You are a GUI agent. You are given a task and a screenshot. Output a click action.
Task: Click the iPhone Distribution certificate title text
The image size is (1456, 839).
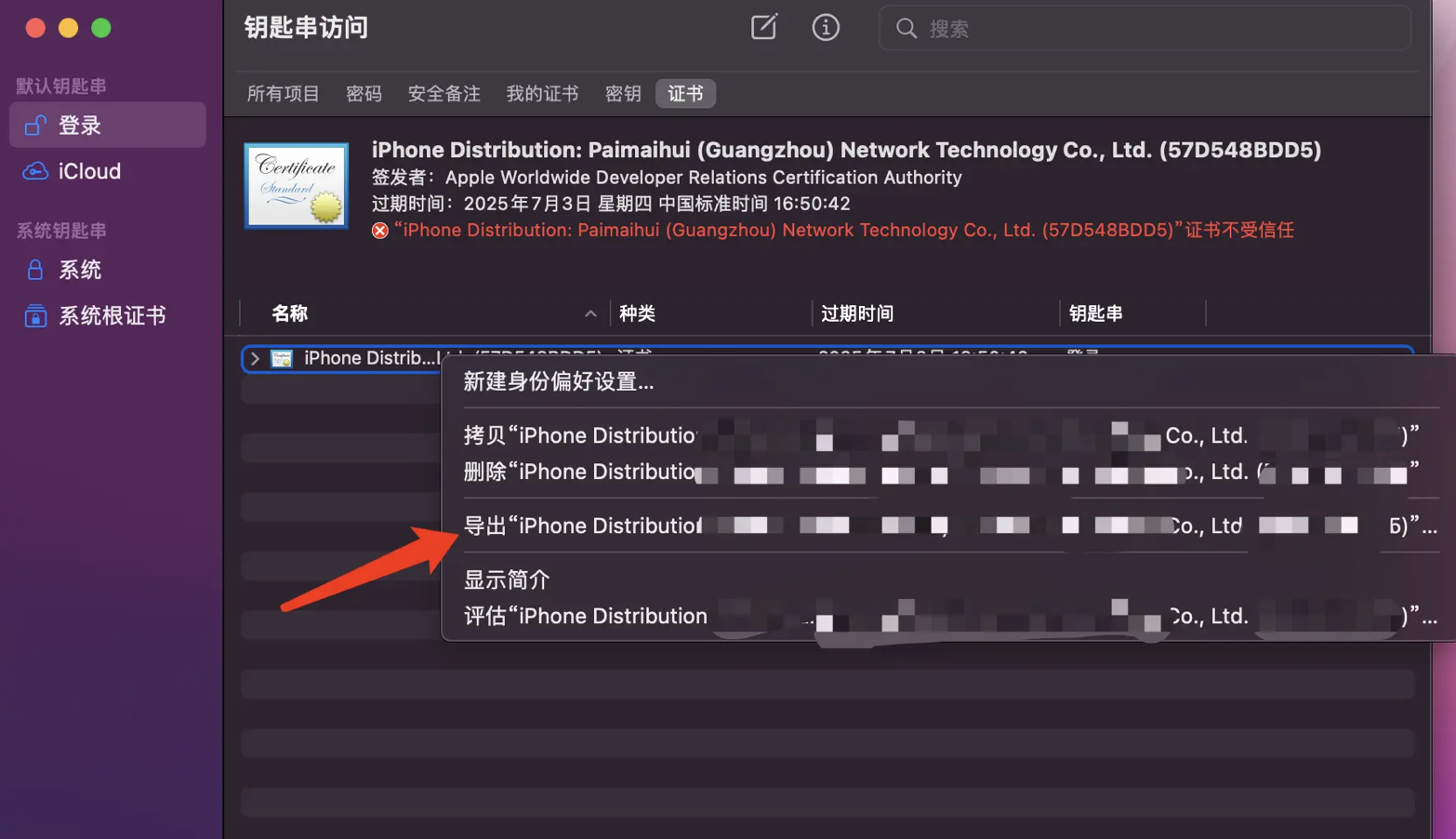846,150
